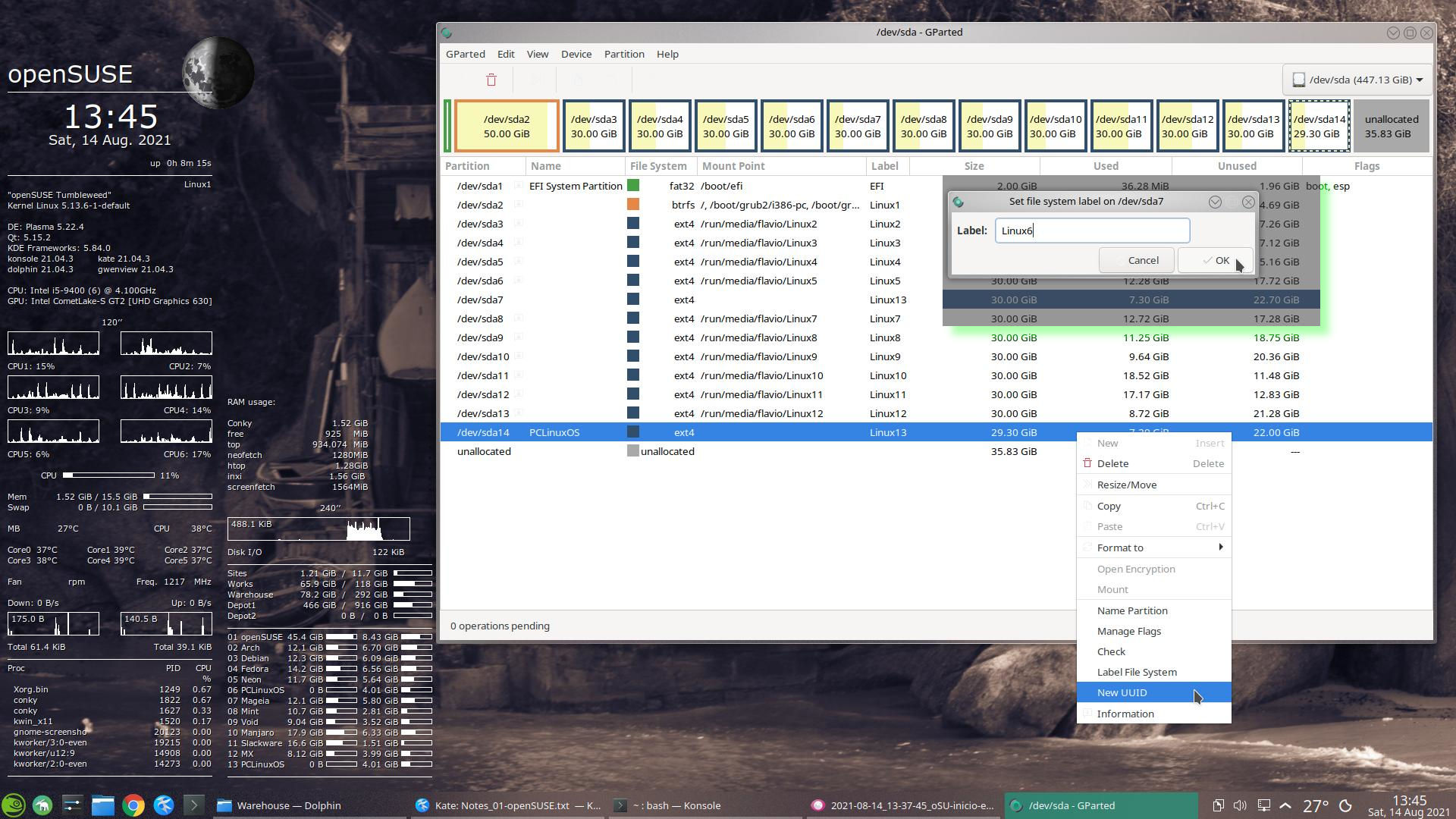Viewport: 1456px width, 819px height.
Task: Select the /dev/sda9 block in disk map
Action: tap(989, 126)
